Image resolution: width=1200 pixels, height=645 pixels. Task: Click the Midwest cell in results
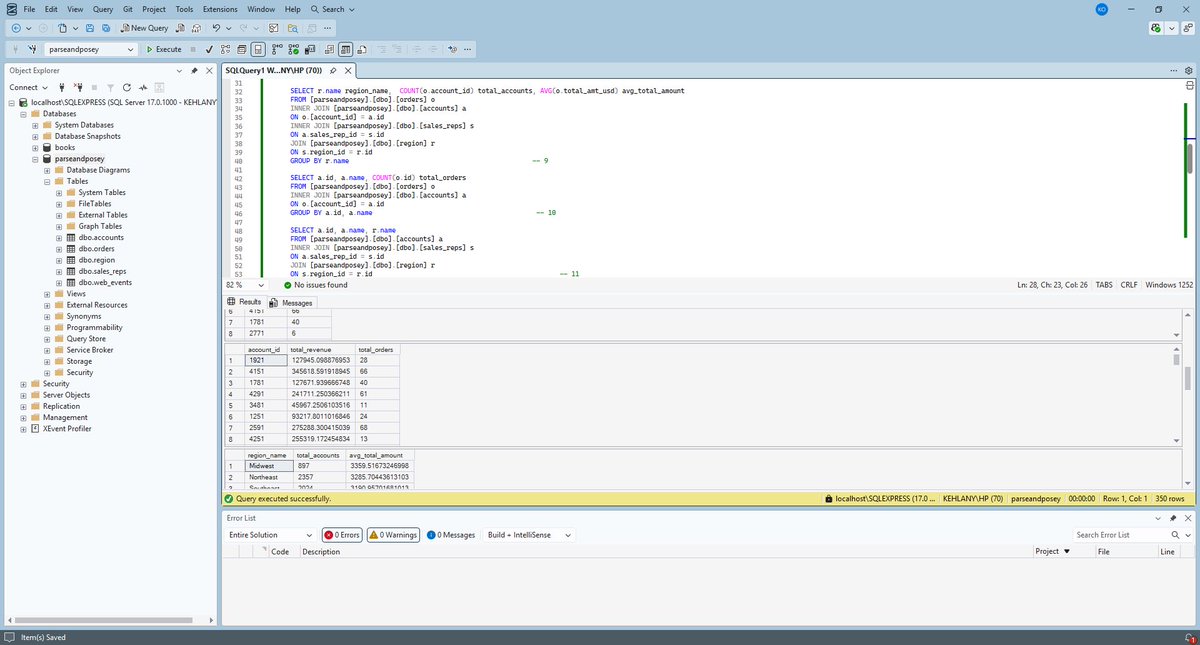tap(268, 466)
